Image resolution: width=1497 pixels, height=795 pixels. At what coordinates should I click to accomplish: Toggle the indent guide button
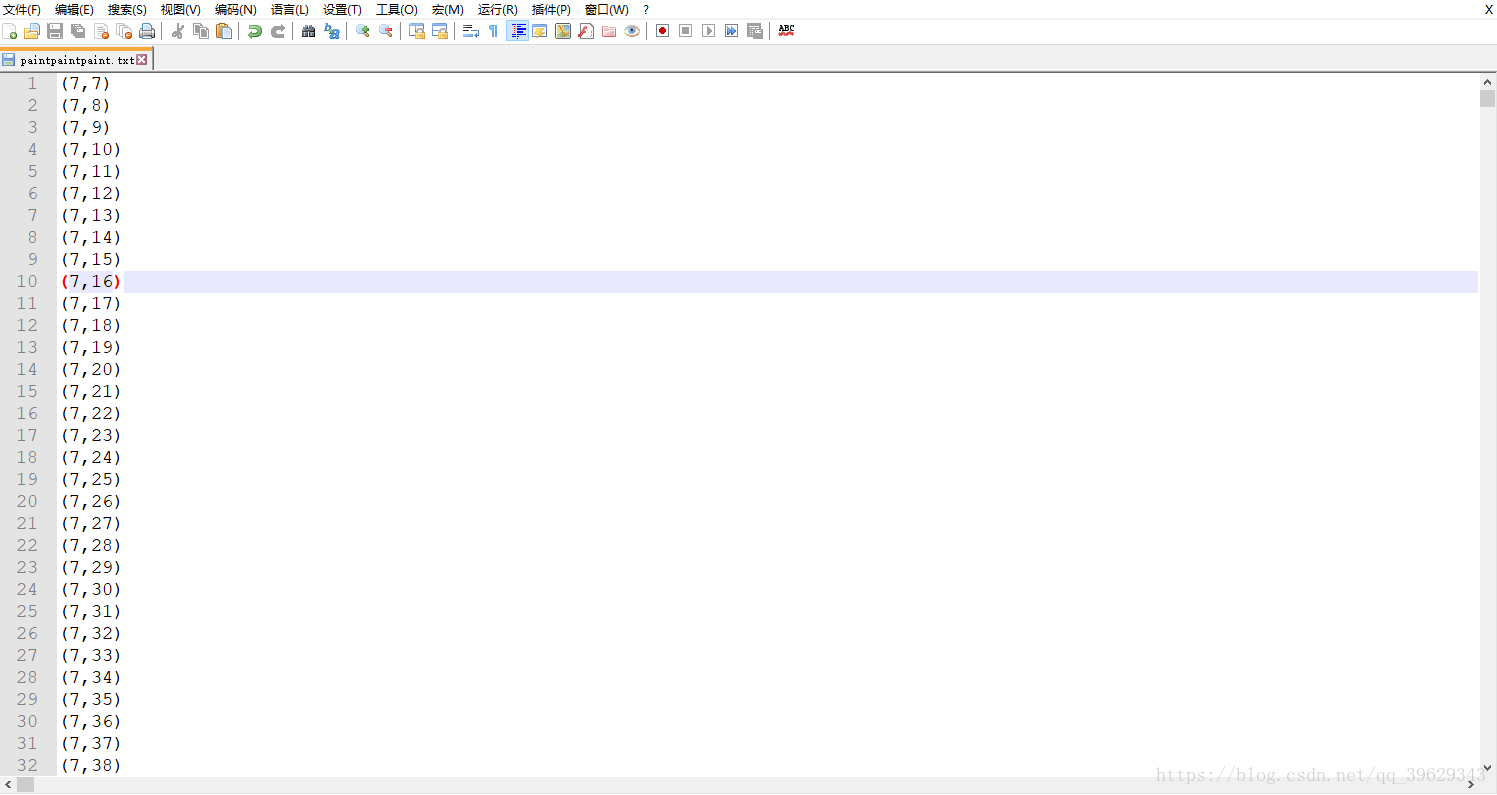pos(517,31)
